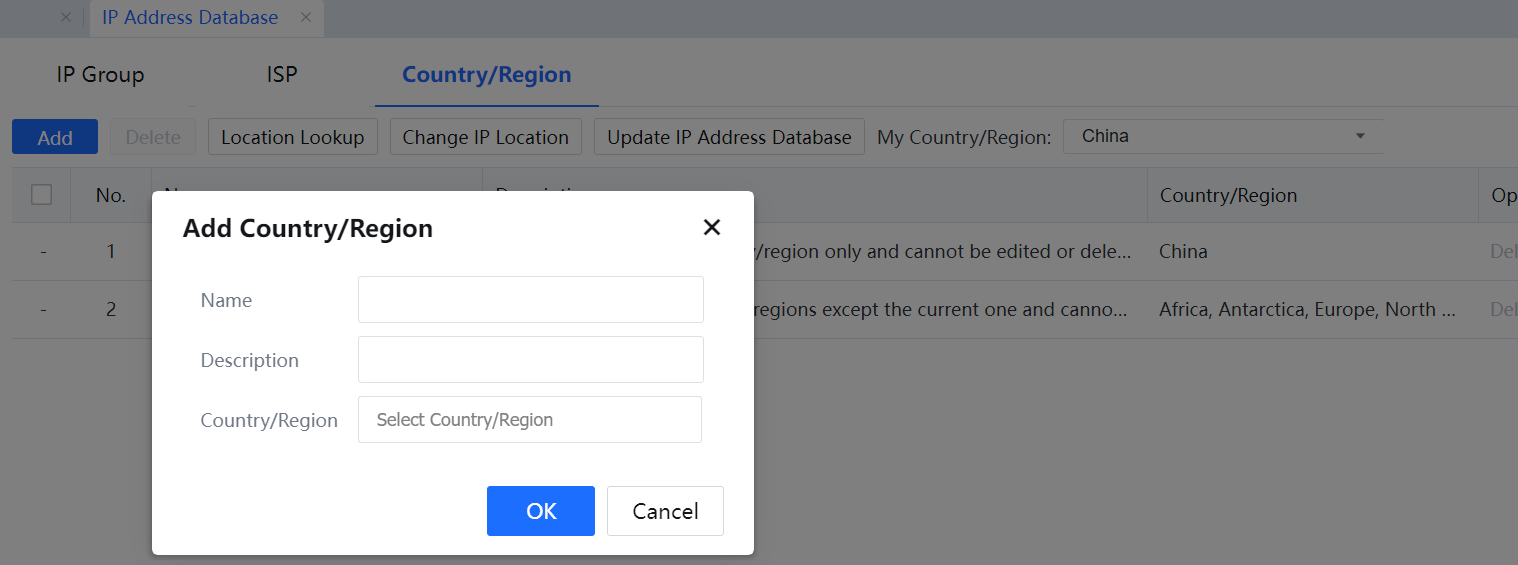Focus the Description input field

coord(530,360)
